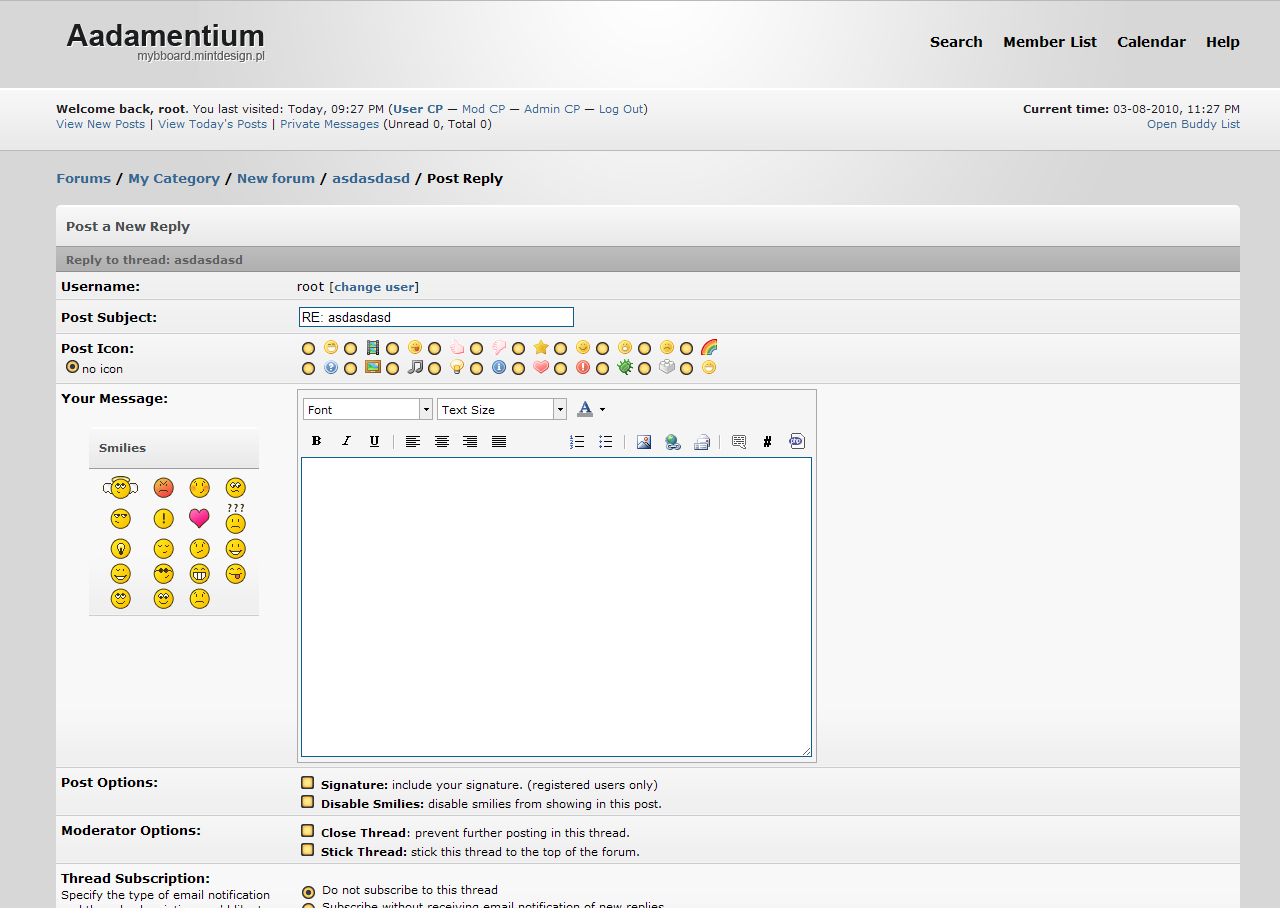Viewport: 1280px width, 908px height.
Task: Open the font color picker dropdown
Action: [602, 409]
